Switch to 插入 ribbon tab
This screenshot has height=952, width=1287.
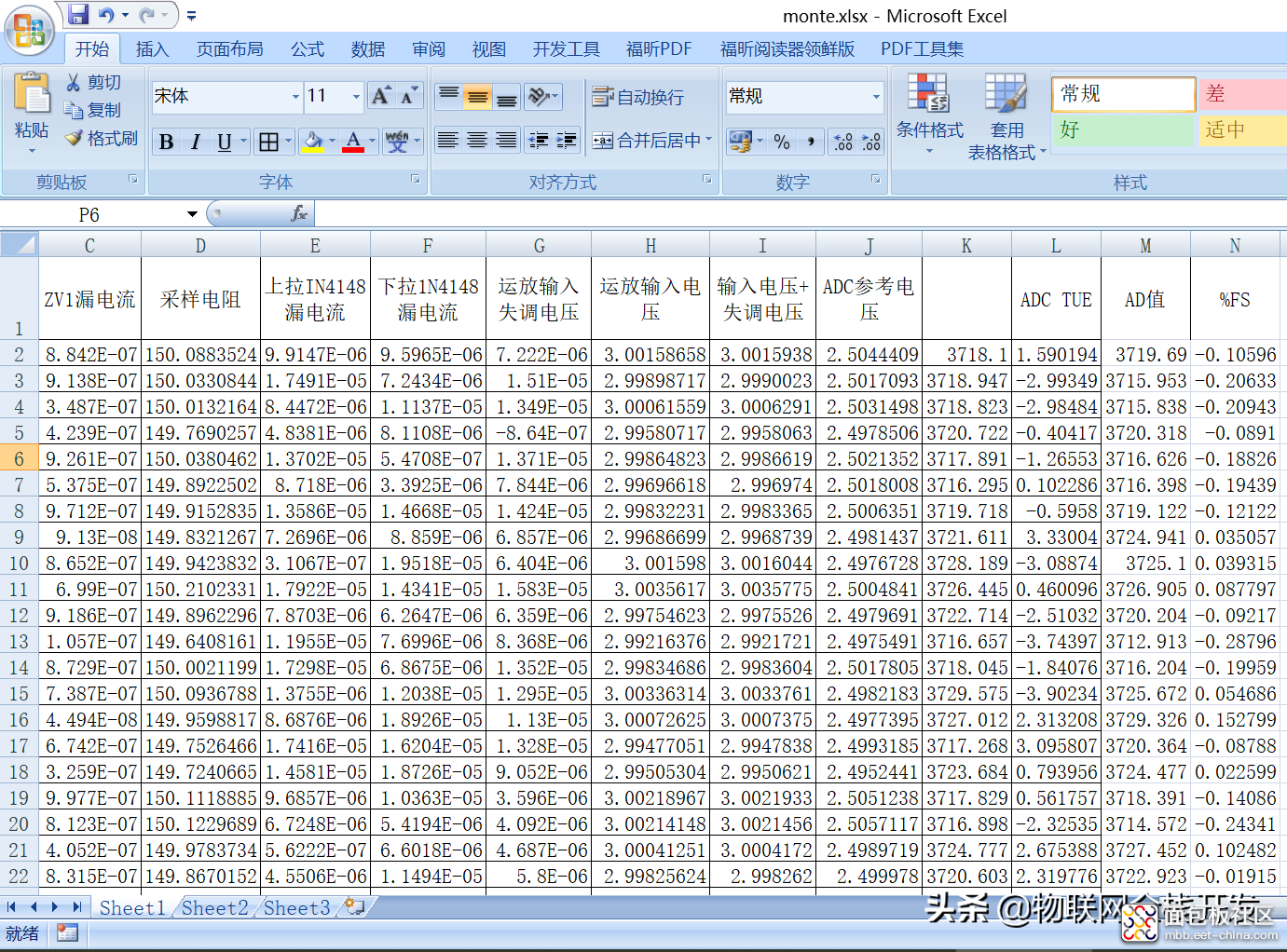tap(152, 49)
